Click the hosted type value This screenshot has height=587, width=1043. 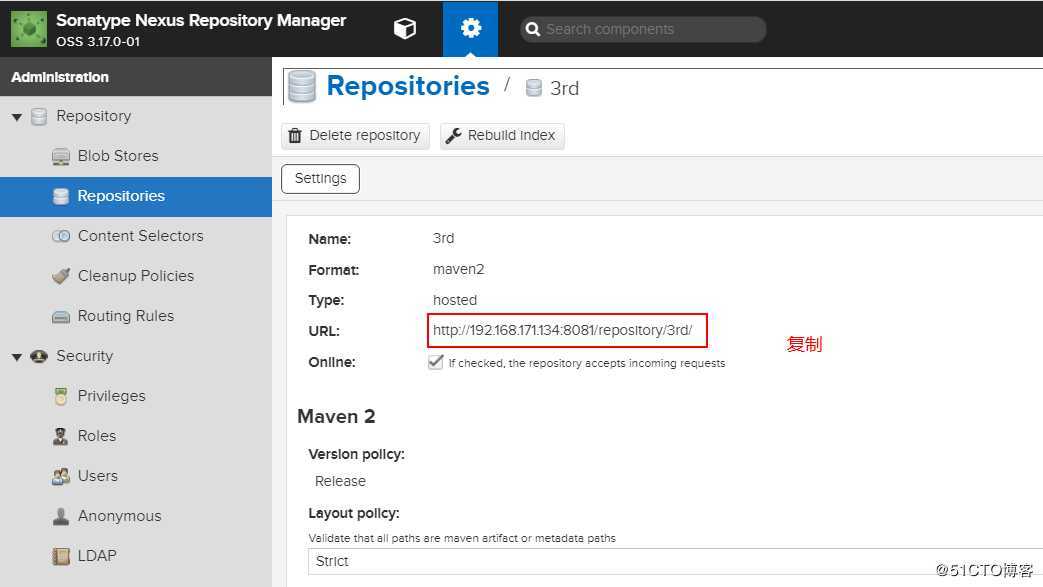tap(455, 300)
